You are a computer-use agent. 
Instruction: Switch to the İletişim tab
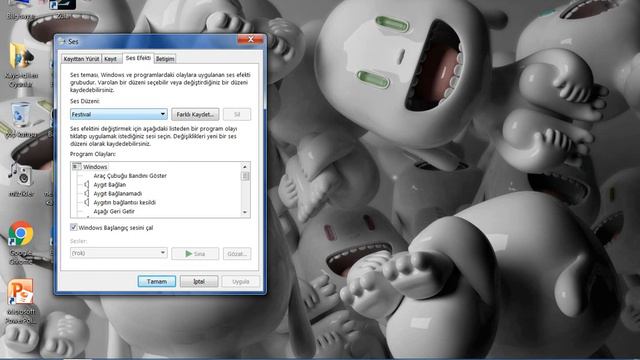tap(165, 59)
